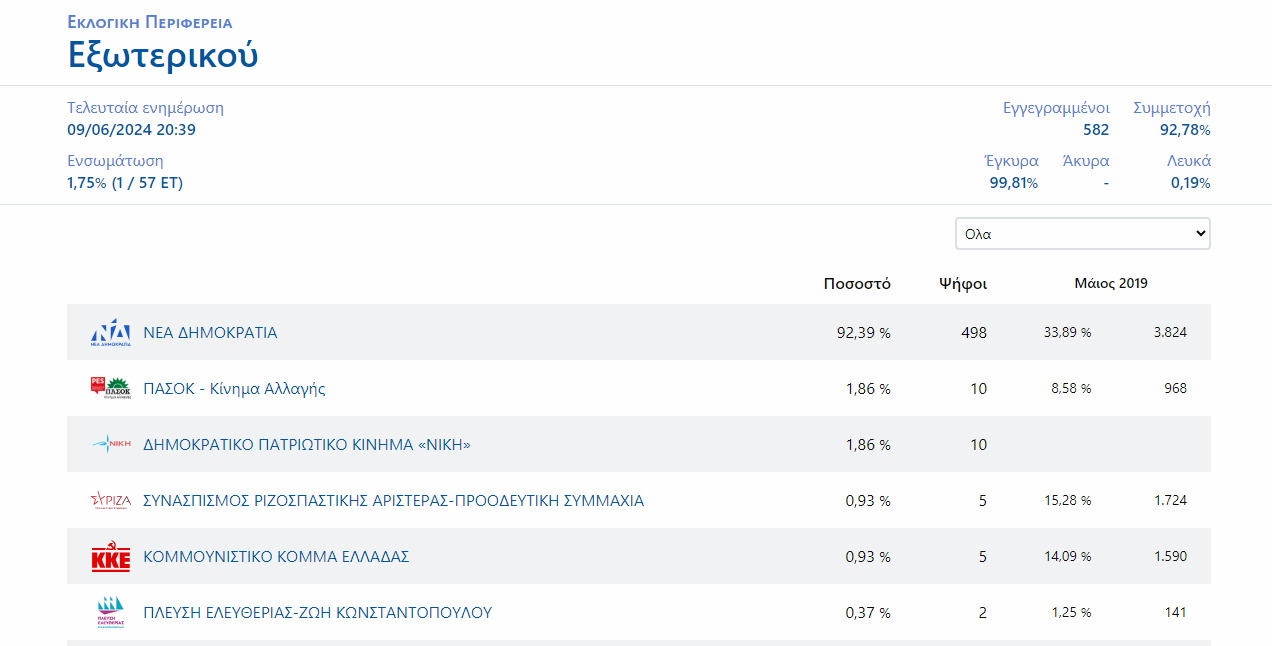Screen dimensions: 1272x646
Task: Click the 968 votes value
Action: click(1175, 389)
